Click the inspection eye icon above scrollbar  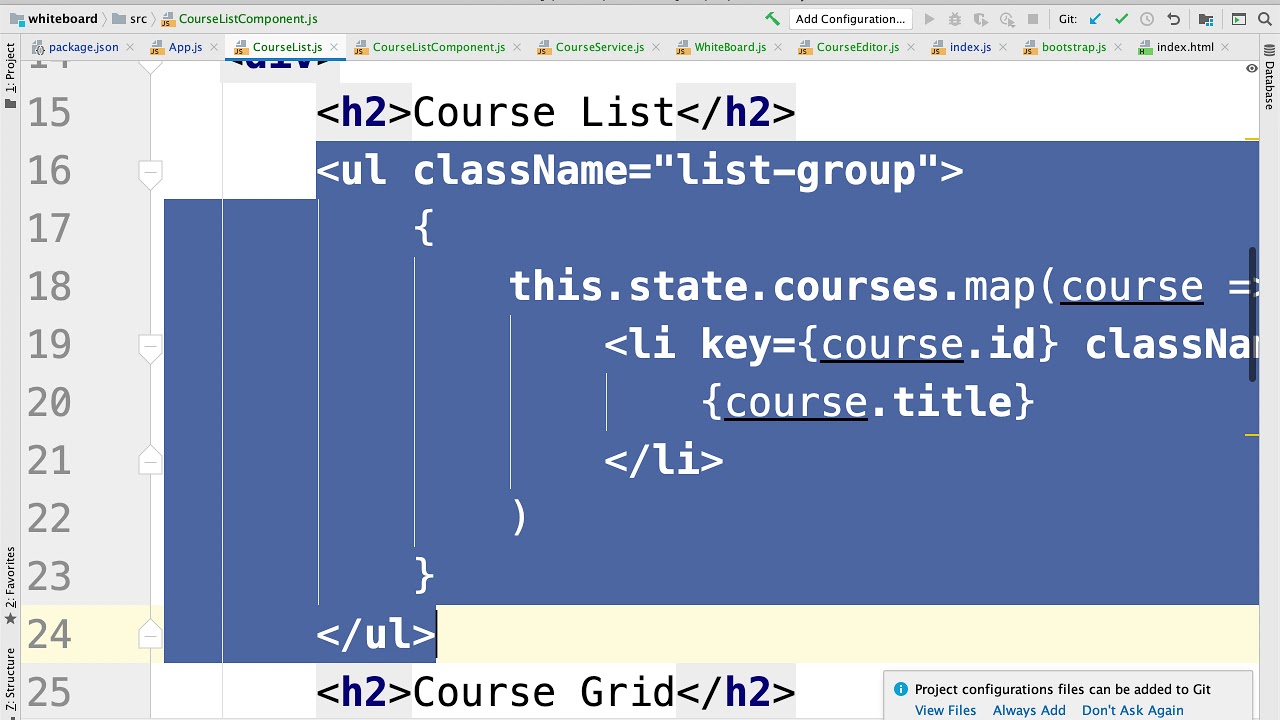[x=1251, y=69]
